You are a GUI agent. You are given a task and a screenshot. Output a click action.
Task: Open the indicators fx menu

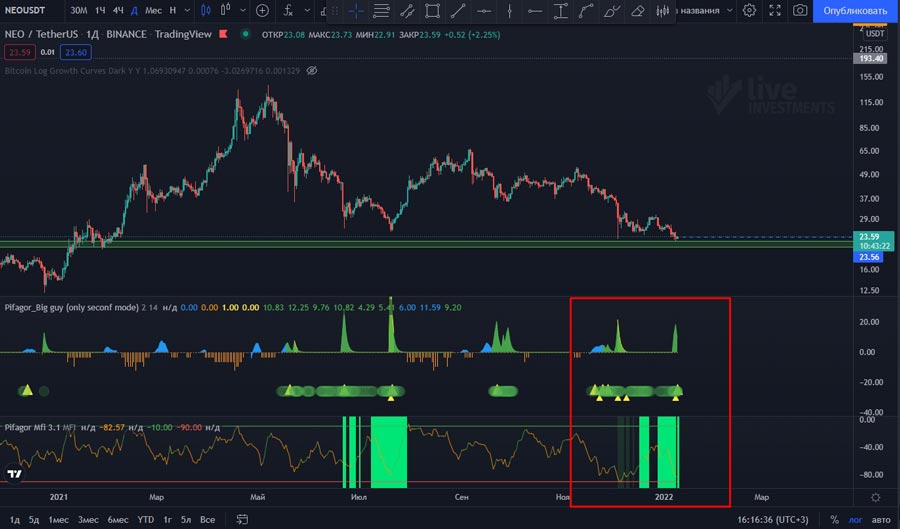289,11
